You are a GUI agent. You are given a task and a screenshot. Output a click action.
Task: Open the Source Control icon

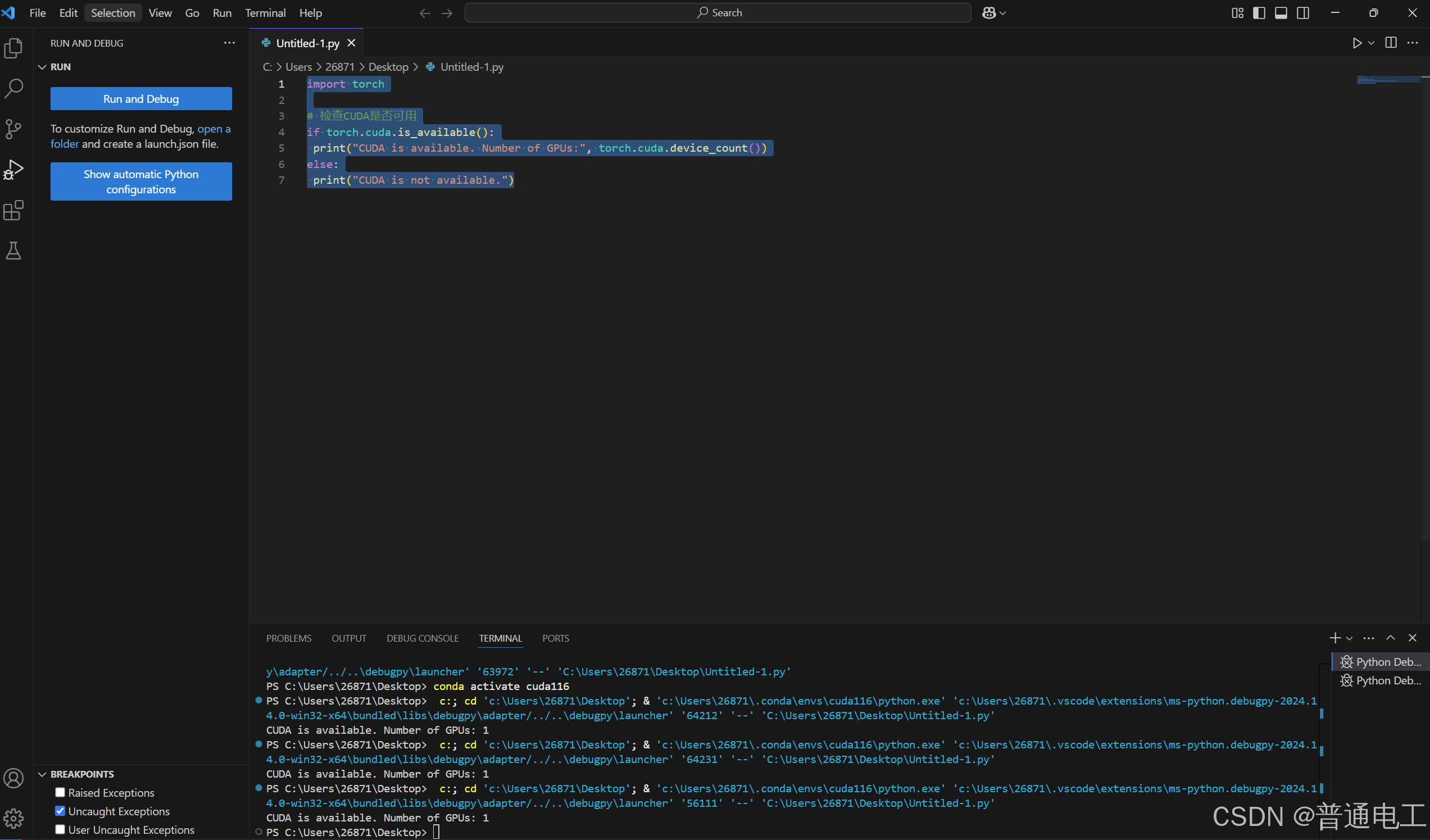click(13, 129)
